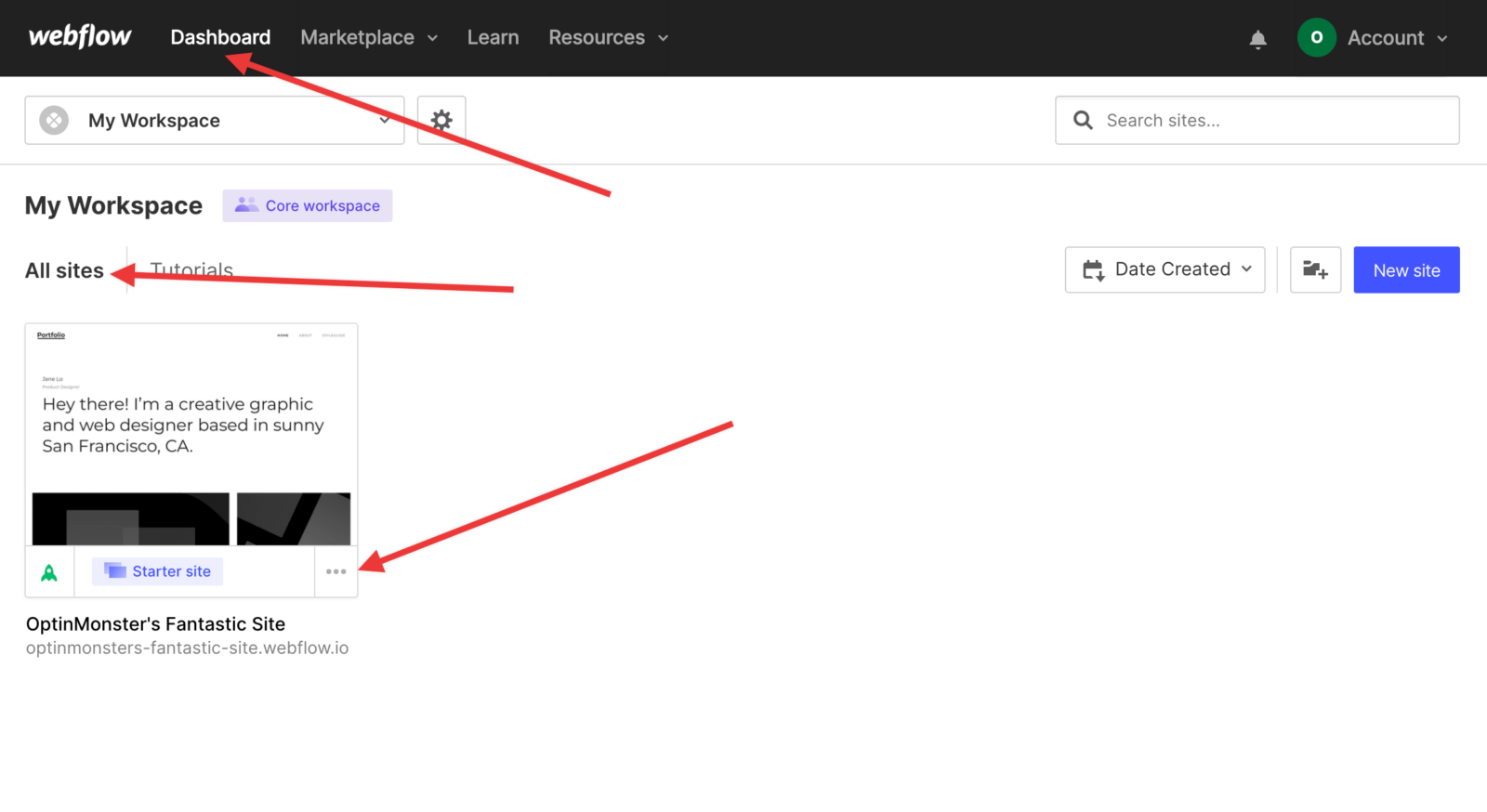Expand the Resources menu
The image size is (1487, 812).
pos(609,37)
